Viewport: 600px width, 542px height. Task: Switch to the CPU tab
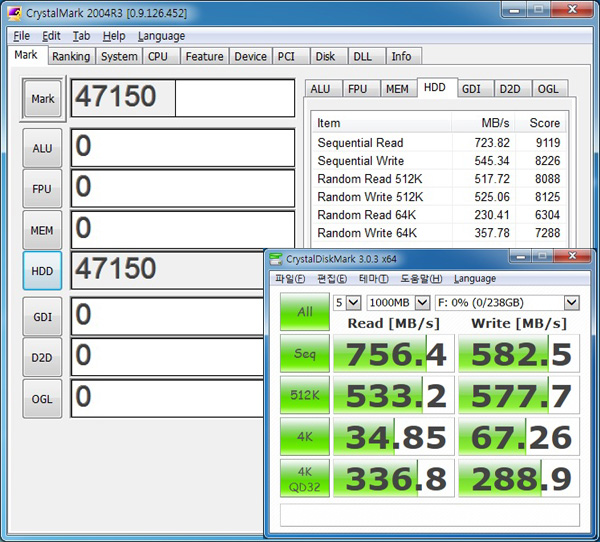coord(161,56)
